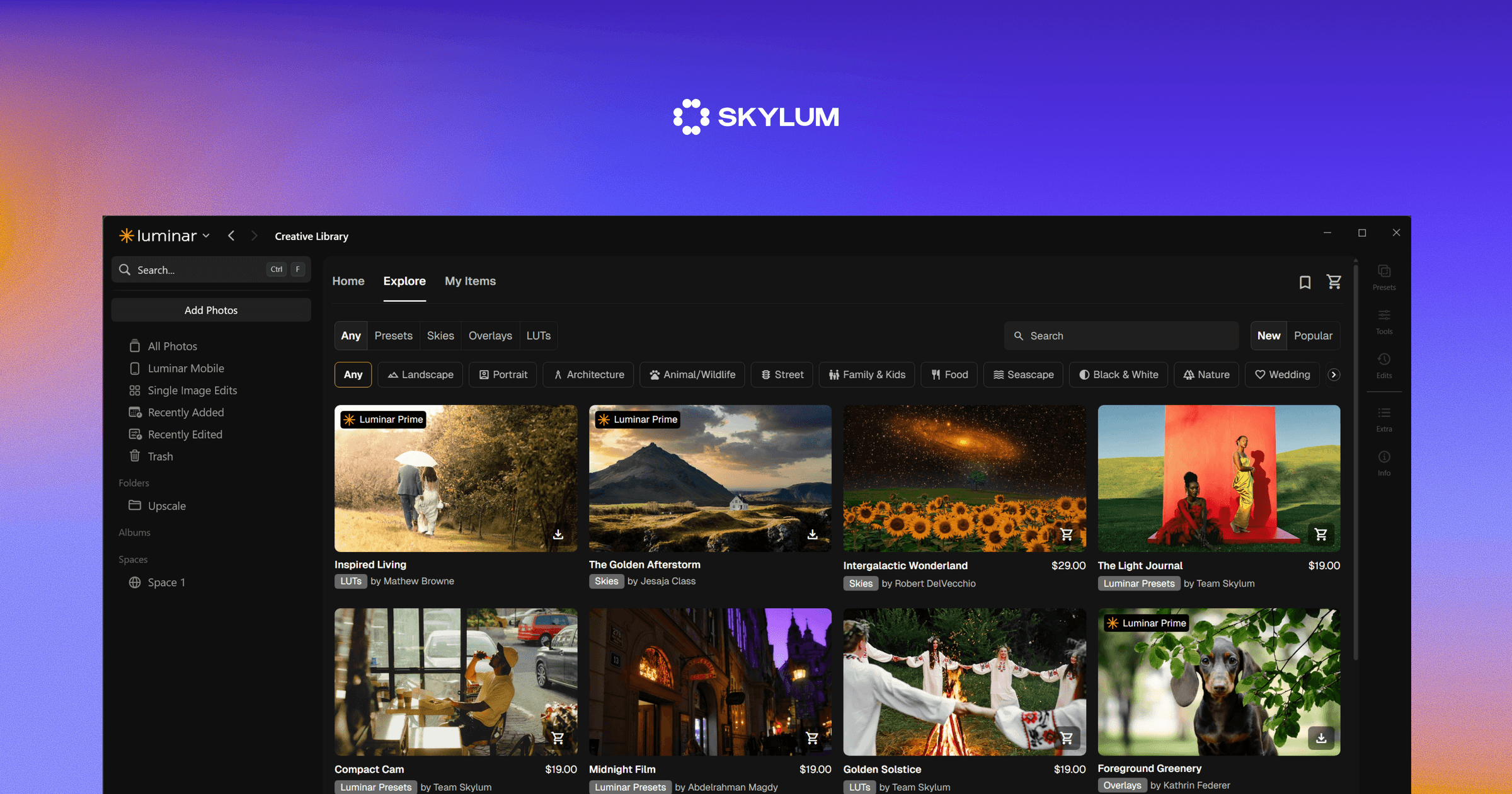Screen dimensions: 1512x794
Task: Select the Nature category chip
Action: click(1206, 374)
